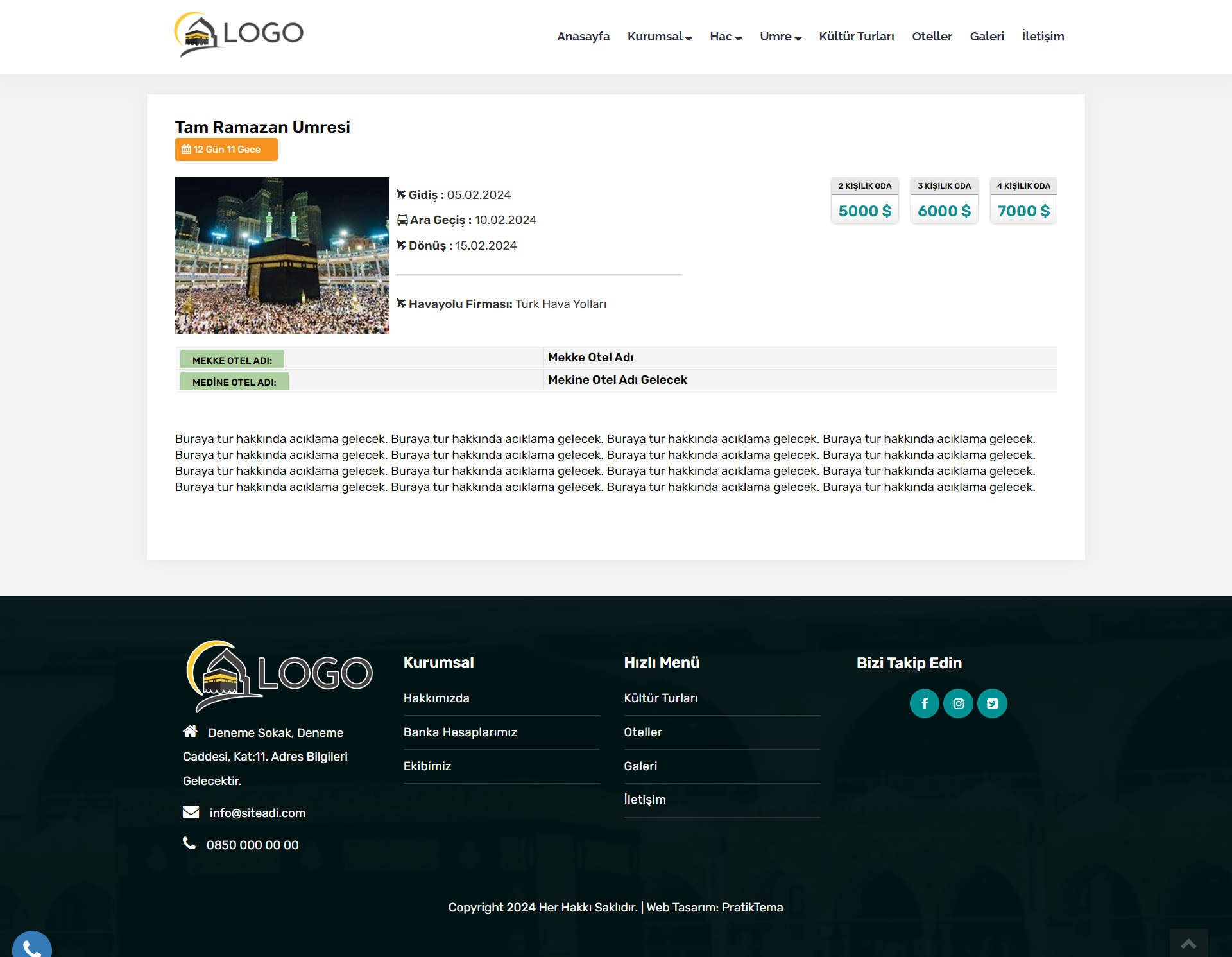Click the Facebook icon in the footer

(x=924, y=703)
